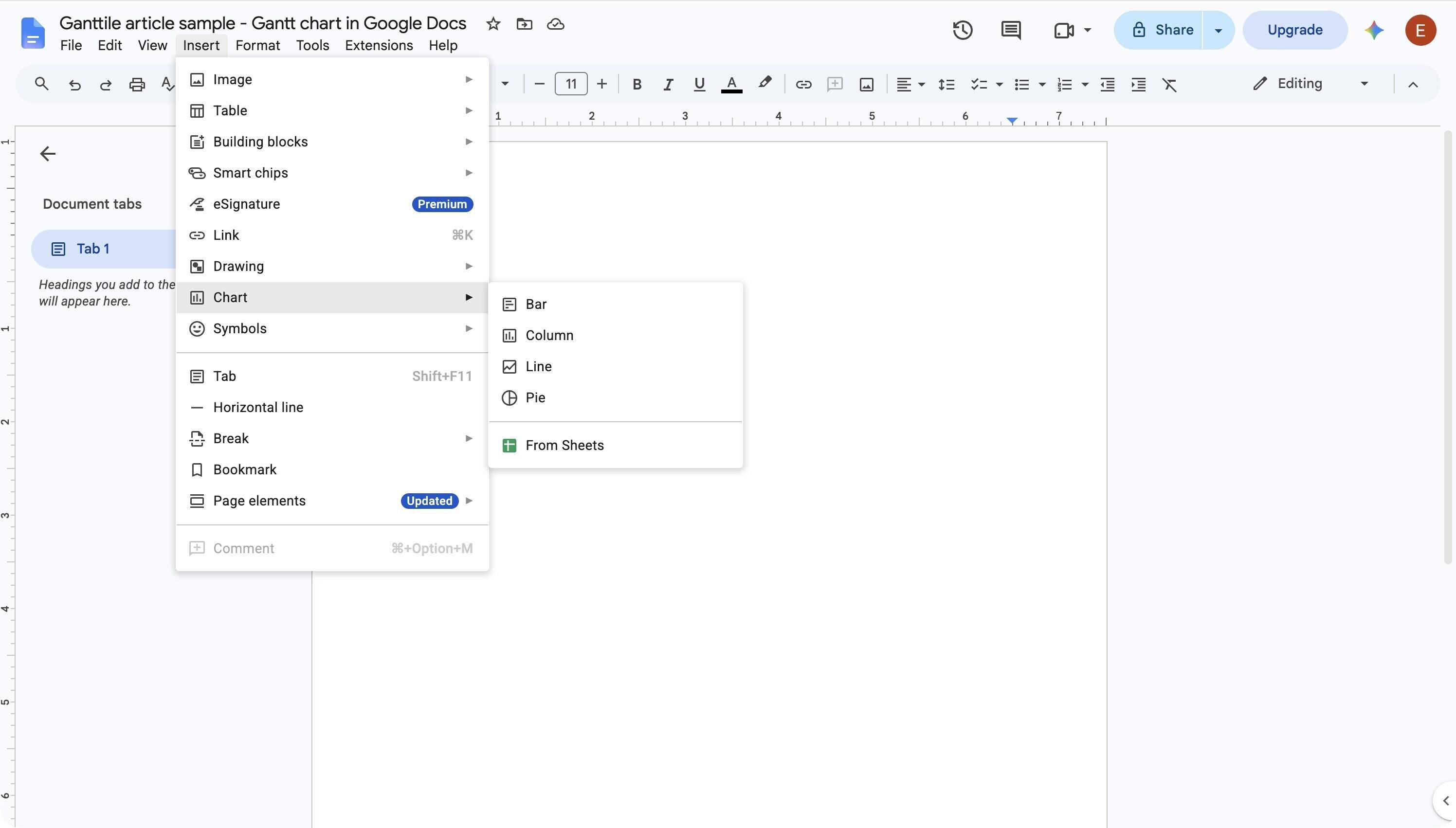
Task: Open version history clock icon
Action: pyautogui.click(x=963, y=30)
